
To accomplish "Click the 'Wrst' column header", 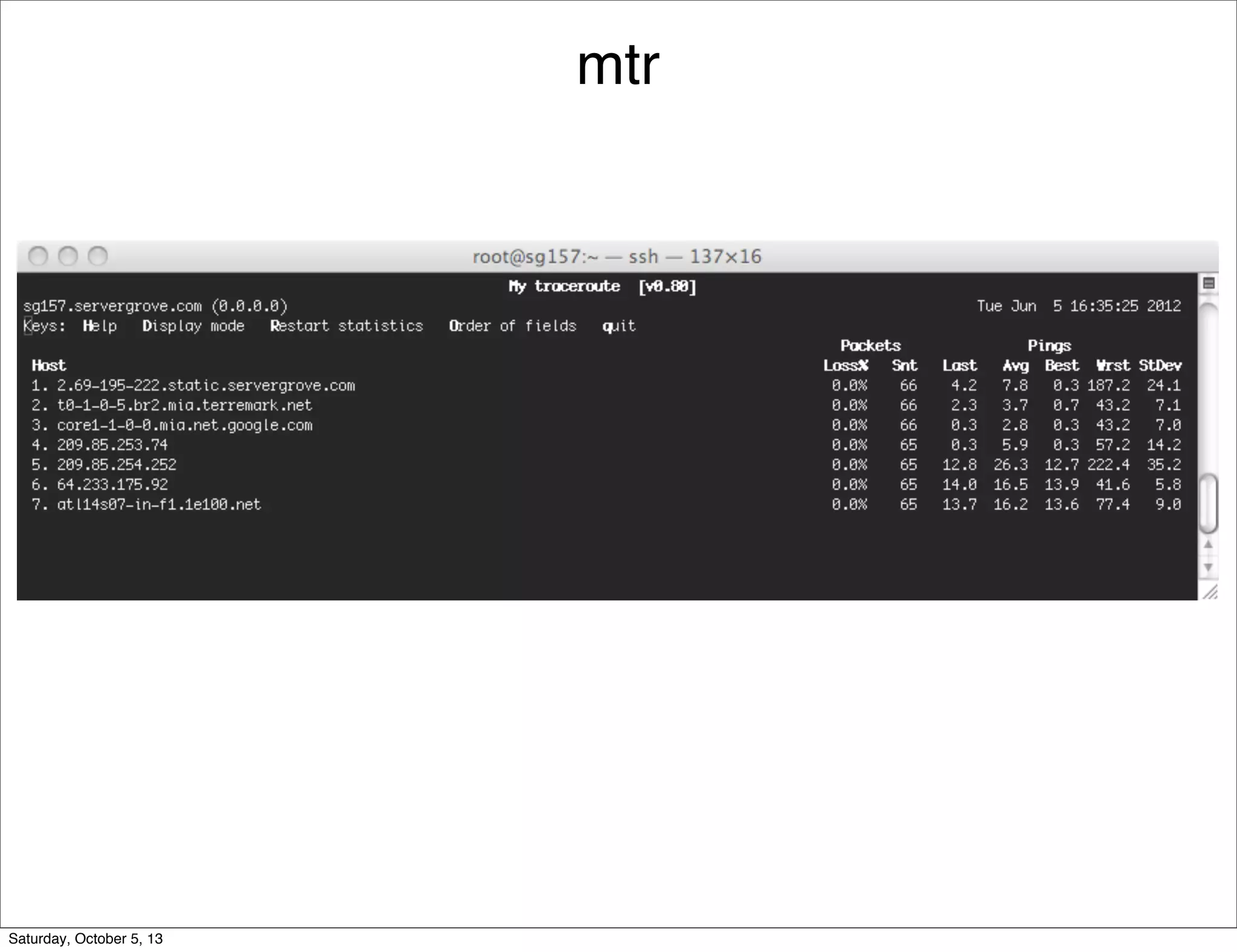I will click(x=1113, y=365).
